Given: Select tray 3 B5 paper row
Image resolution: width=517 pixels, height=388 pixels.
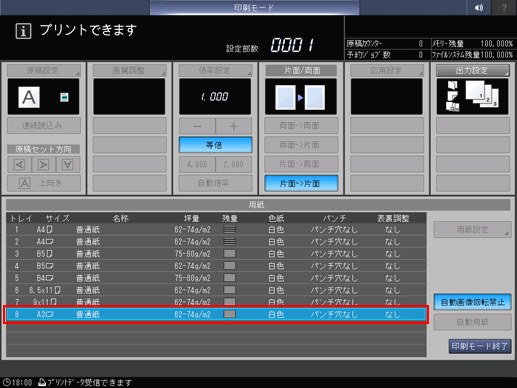Looking at the screenshot, I should (x=216, y=254).
